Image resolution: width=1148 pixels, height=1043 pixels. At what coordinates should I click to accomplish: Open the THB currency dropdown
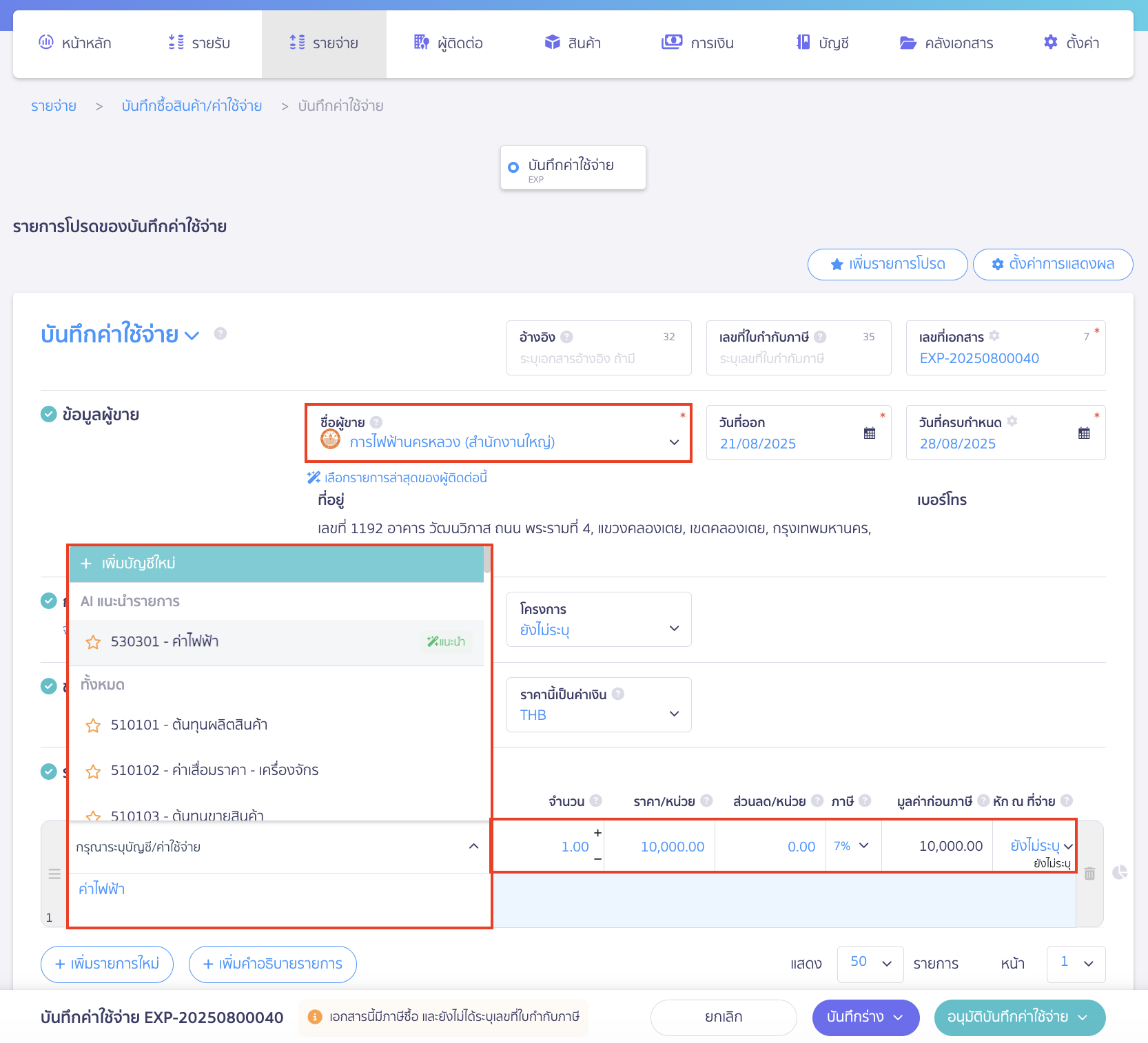point(674,714)
